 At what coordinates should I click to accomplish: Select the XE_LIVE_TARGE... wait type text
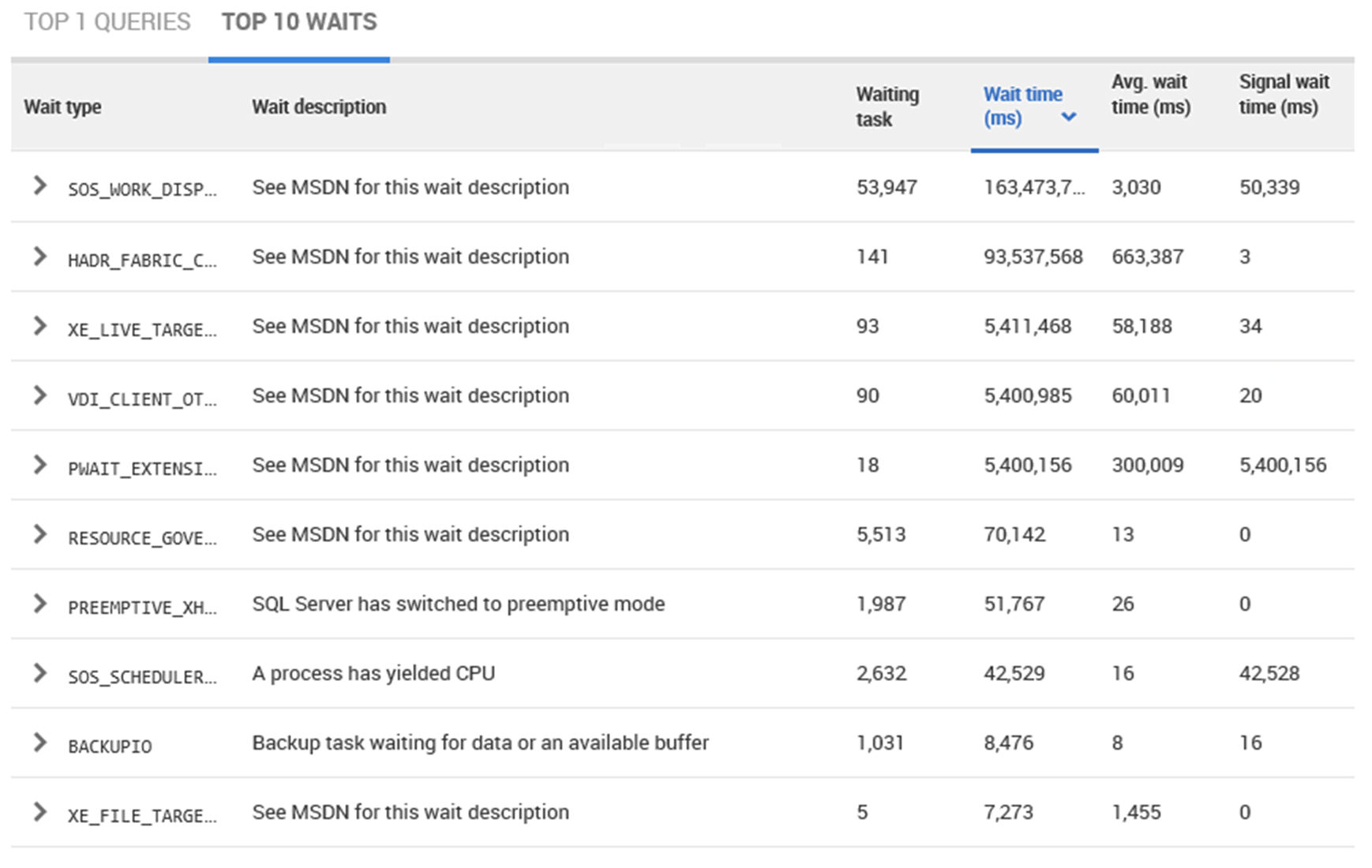point(142,329)
